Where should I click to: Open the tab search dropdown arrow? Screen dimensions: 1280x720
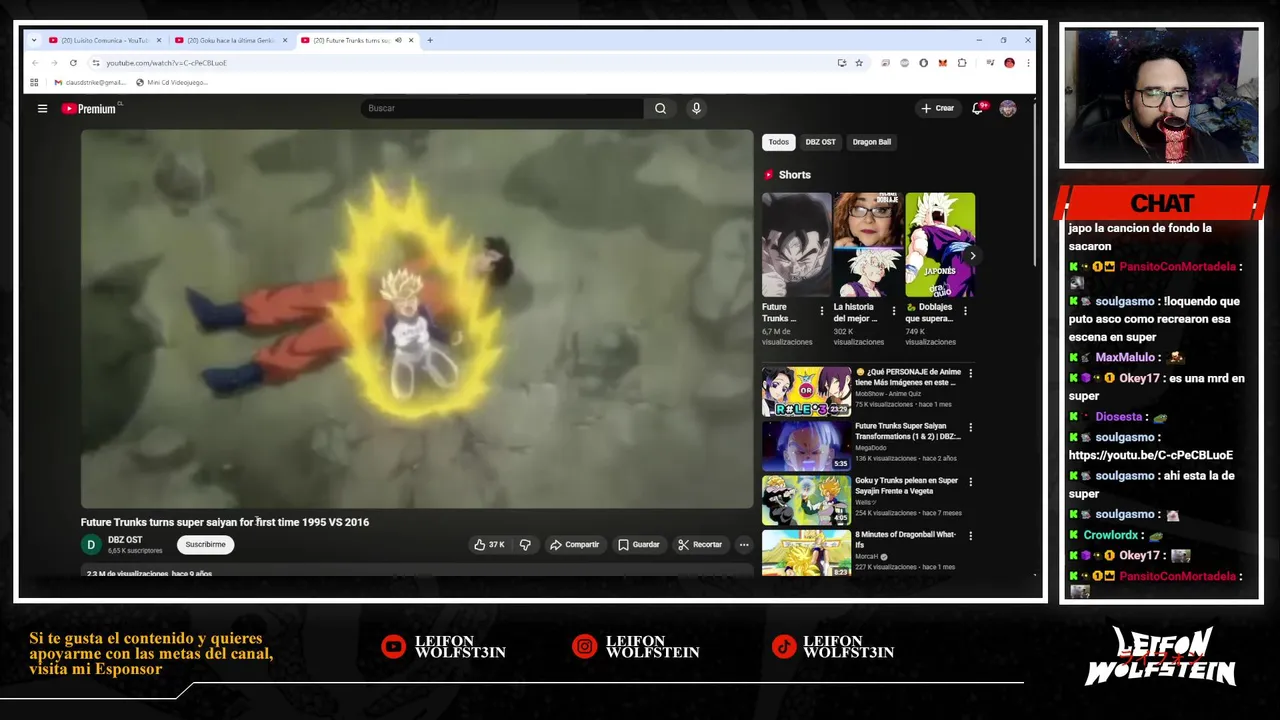click(34, 40)
